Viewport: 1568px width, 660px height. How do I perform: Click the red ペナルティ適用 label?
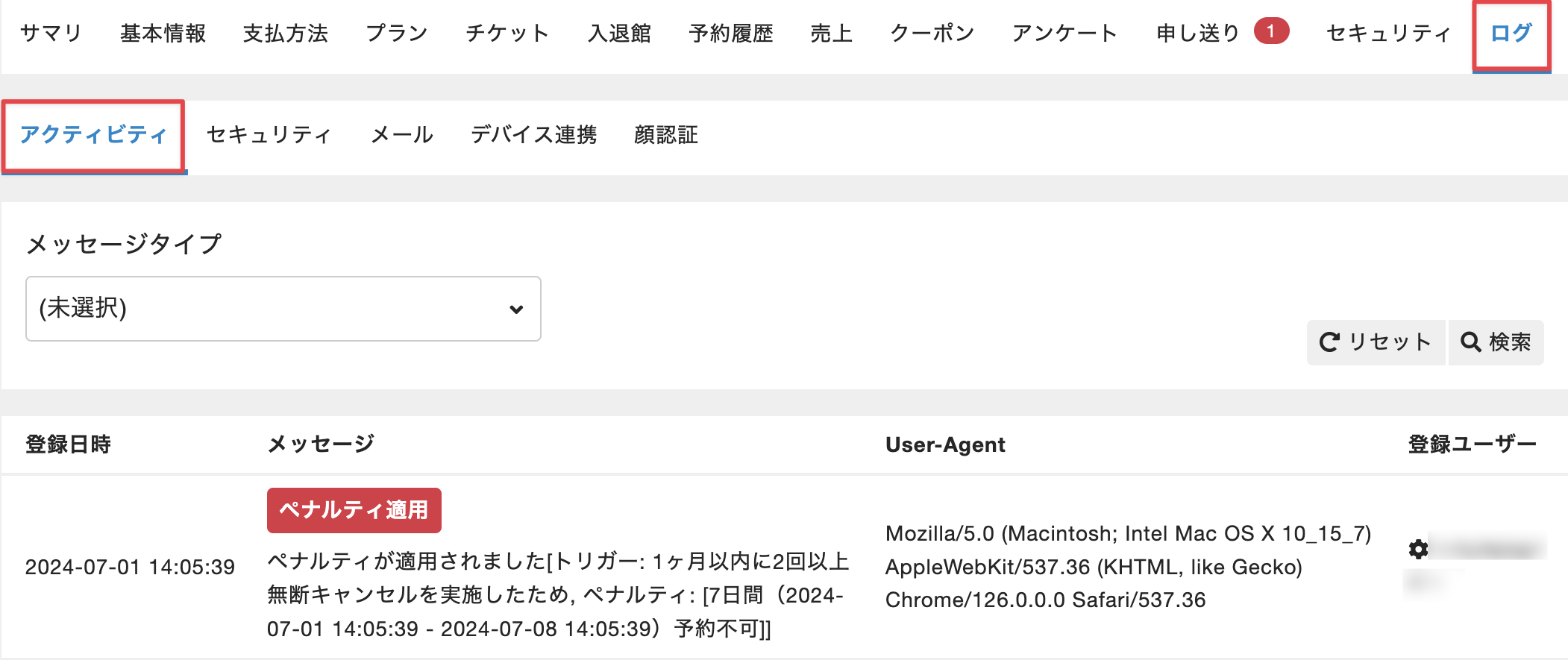[x=354, y=510]
